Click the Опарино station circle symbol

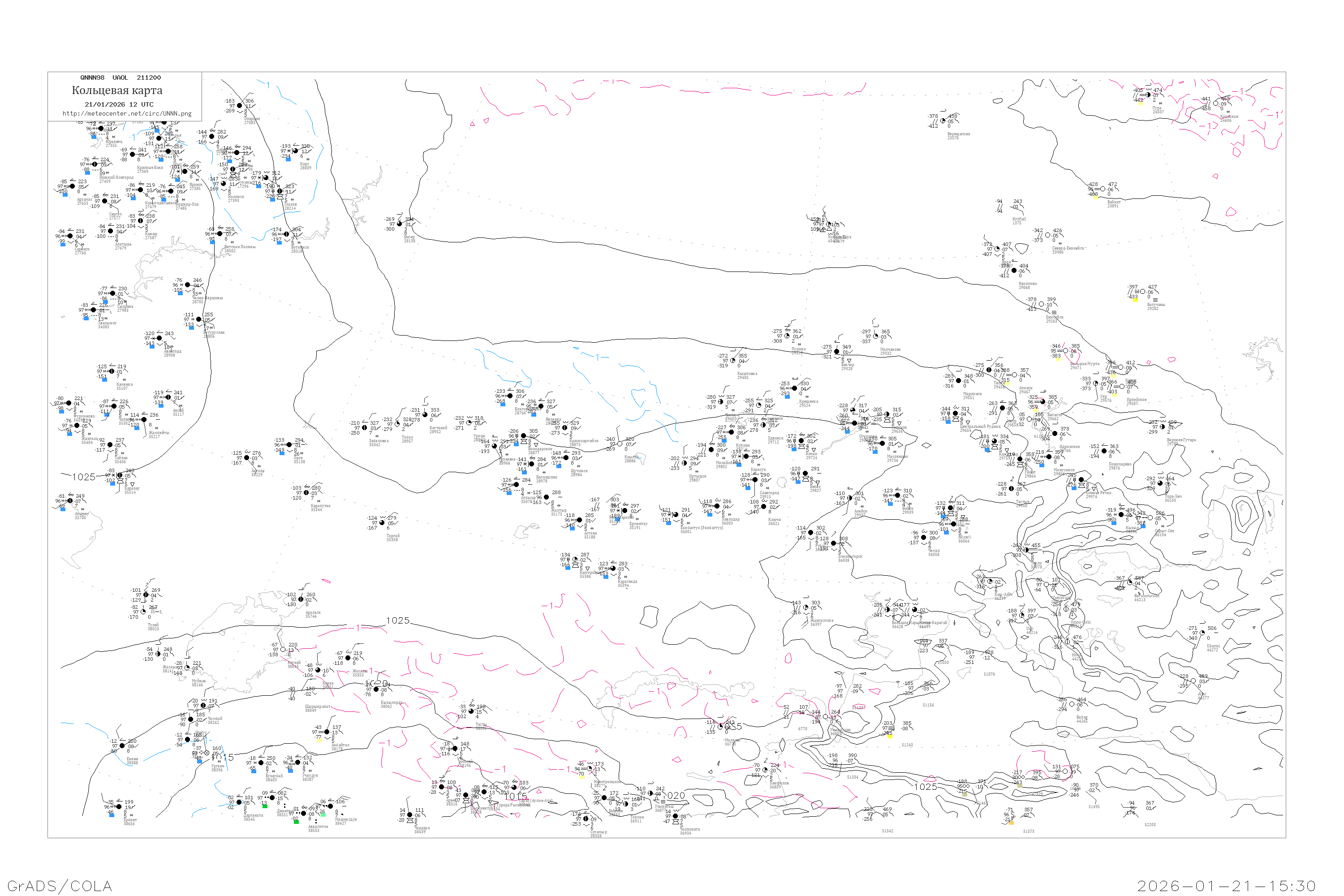click(x=239, y=106)
